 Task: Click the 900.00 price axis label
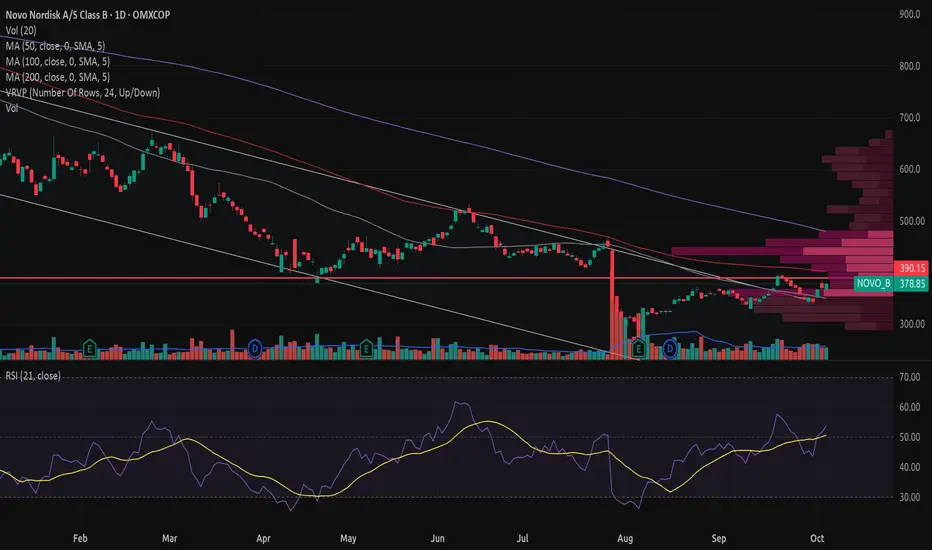click(x=909, y=14)
